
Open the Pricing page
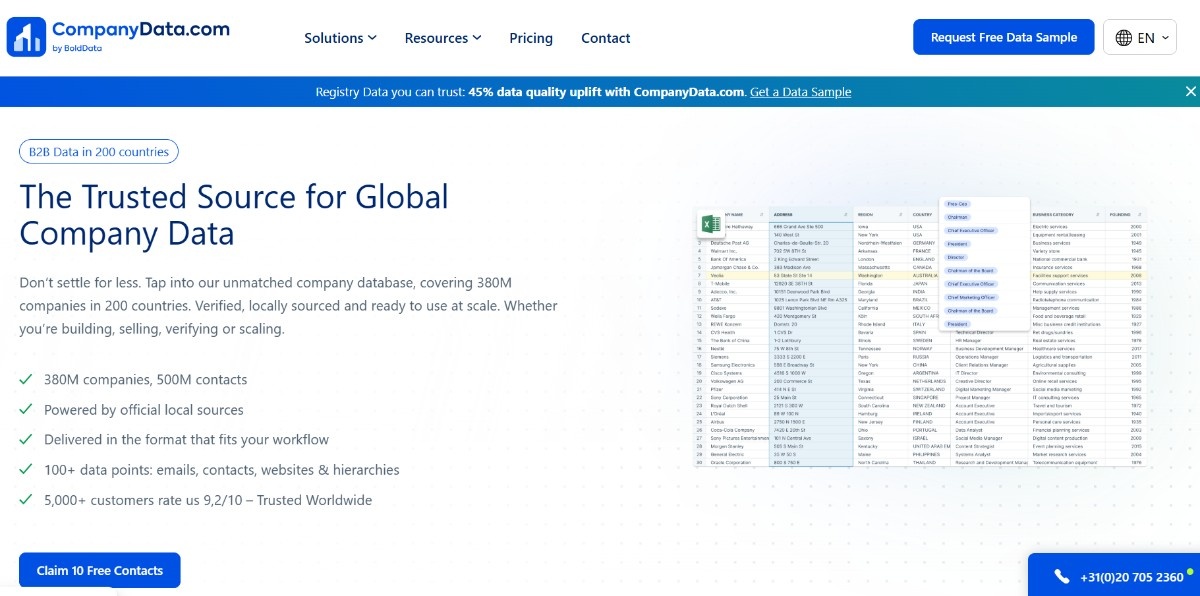(530, 38)
